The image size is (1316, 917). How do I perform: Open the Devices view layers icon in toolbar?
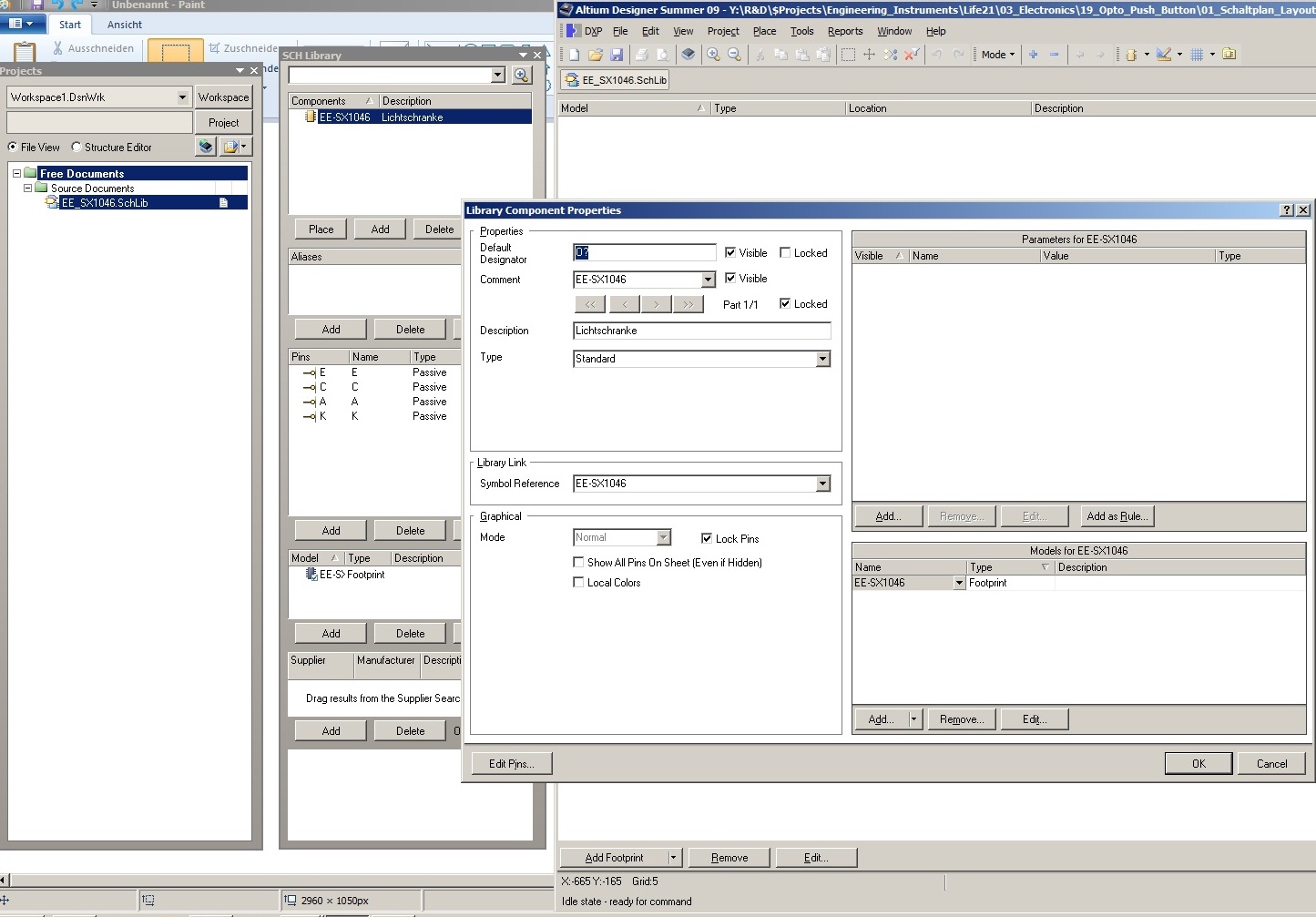(x=689, y=55)
